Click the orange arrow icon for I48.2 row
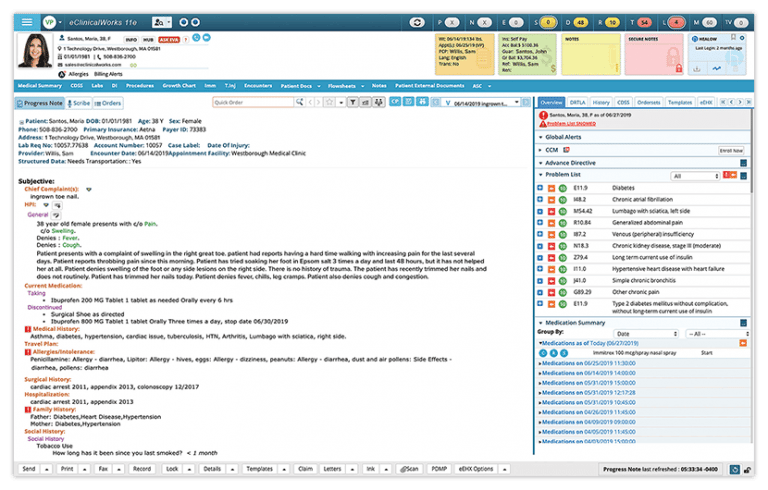This screenshot has width=768, height=490. [x=551, y=200]
